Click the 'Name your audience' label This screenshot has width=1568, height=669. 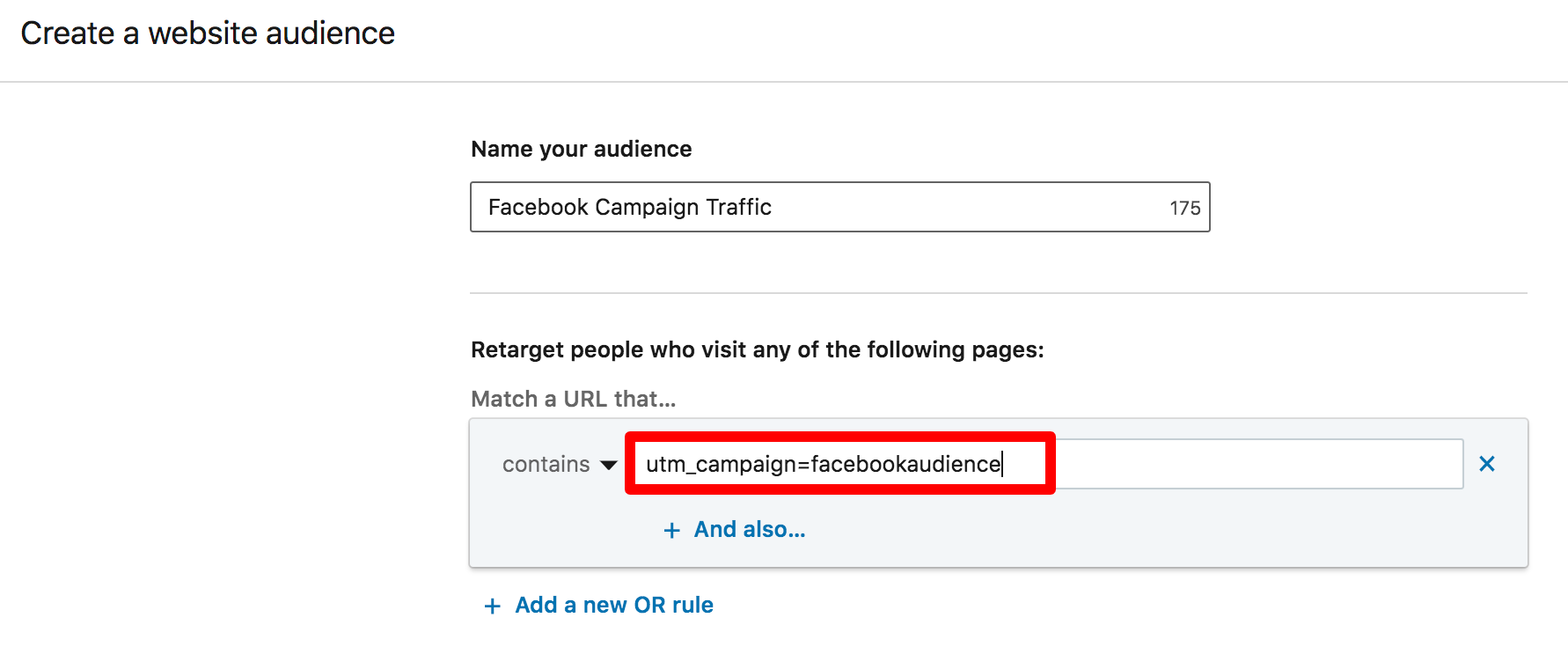tap(582, 149)
